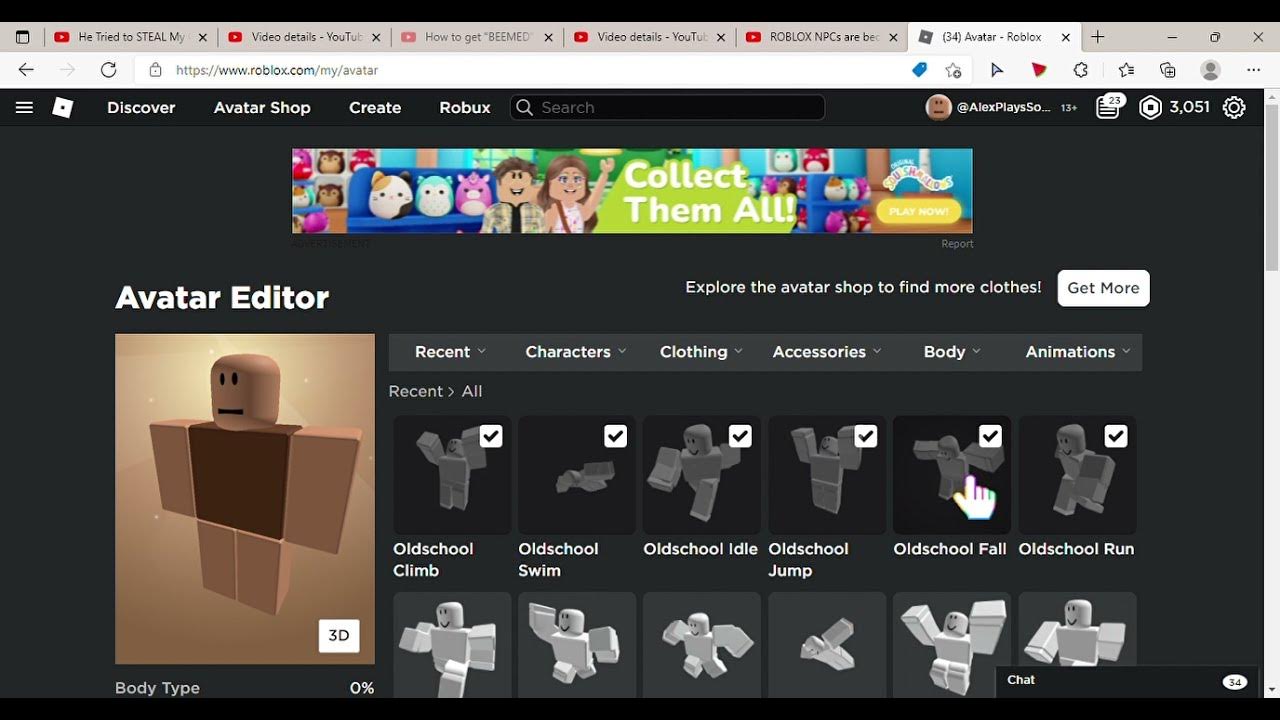Image resolution: width=1280 pixels, height=720 pixels.
Task: Open Robux in top navigation
Action: click(465, 108)
